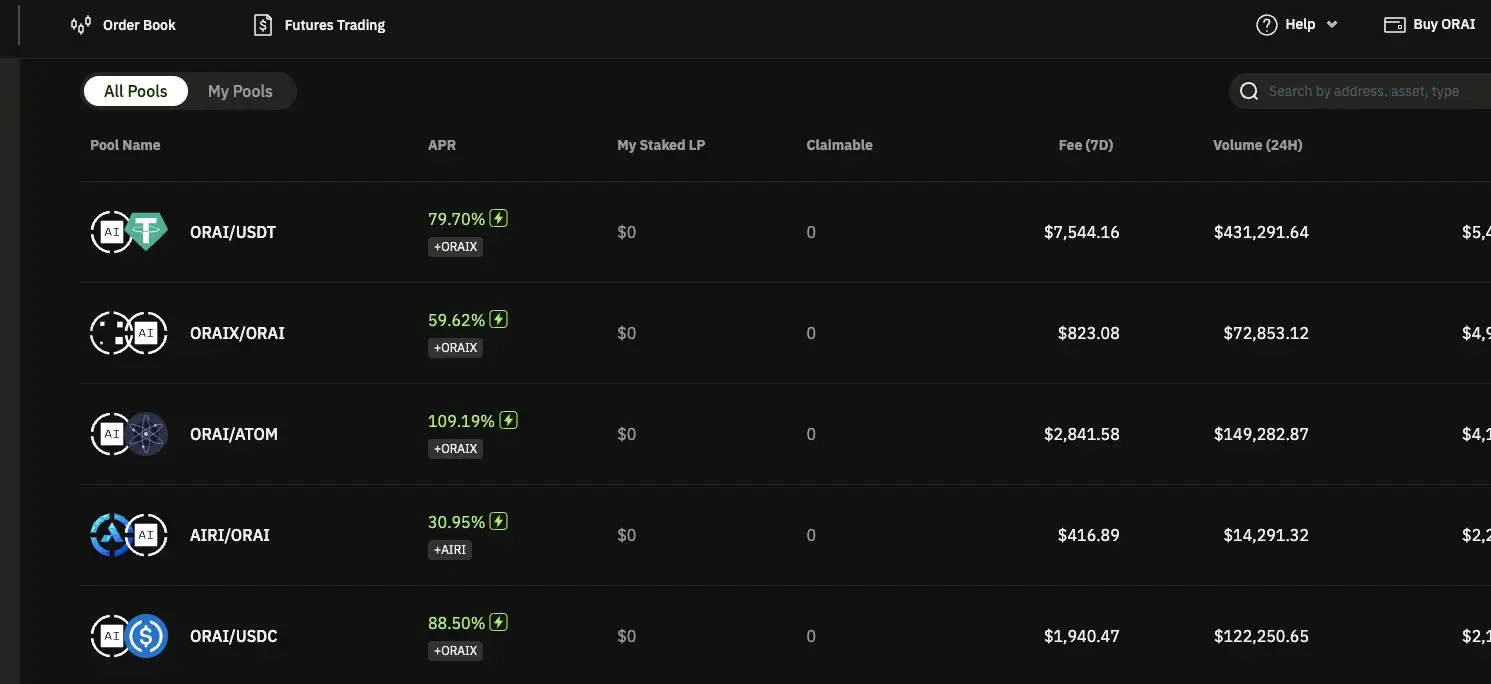Click the search magnifier icon
1491x684 pixels.
point(1249,92)
